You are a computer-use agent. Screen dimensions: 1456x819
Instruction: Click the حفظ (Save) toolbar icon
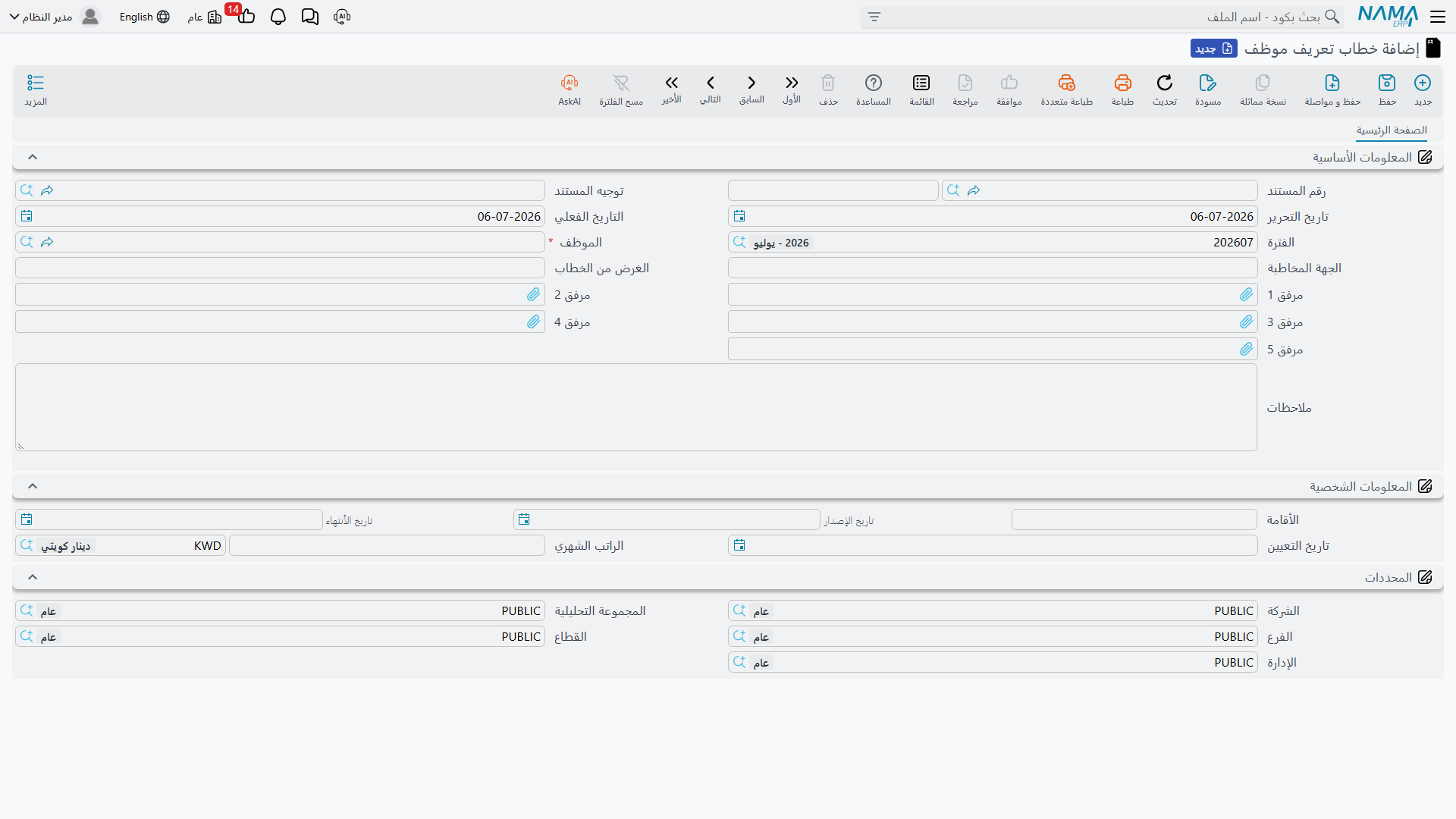point(1387,83)
